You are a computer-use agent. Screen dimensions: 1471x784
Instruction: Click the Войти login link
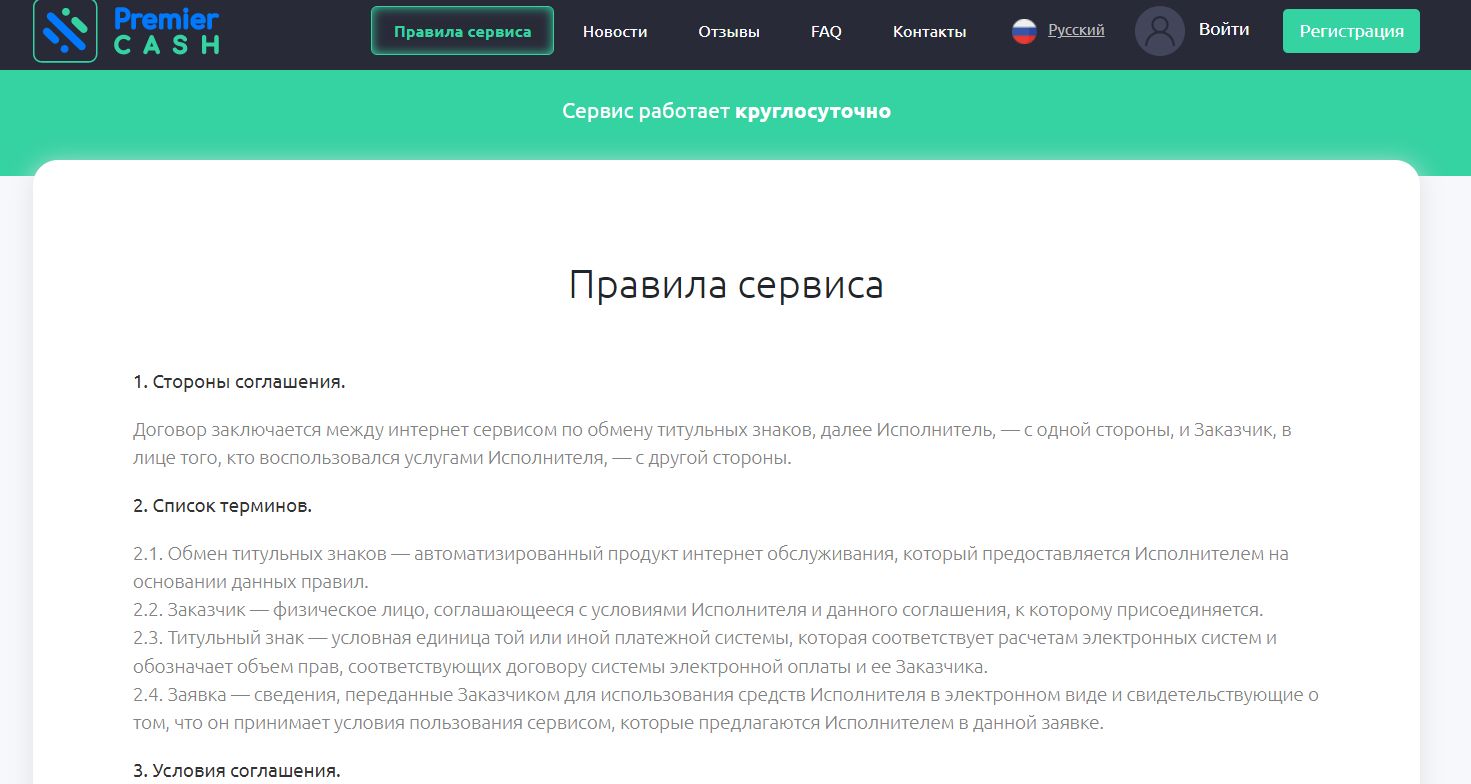(1224, 30)
